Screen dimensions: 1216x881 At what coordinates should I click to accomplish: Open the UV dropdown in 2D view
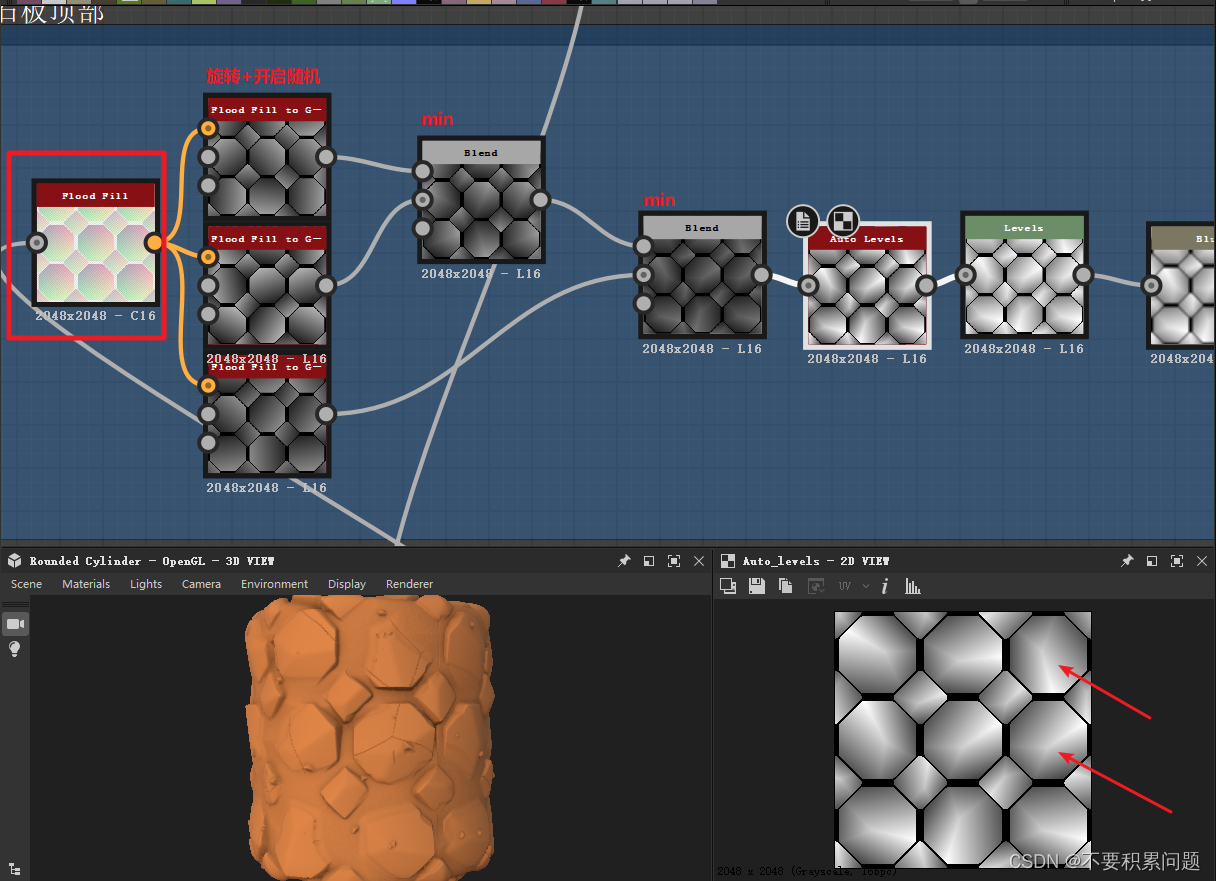[x=845, y=586]
